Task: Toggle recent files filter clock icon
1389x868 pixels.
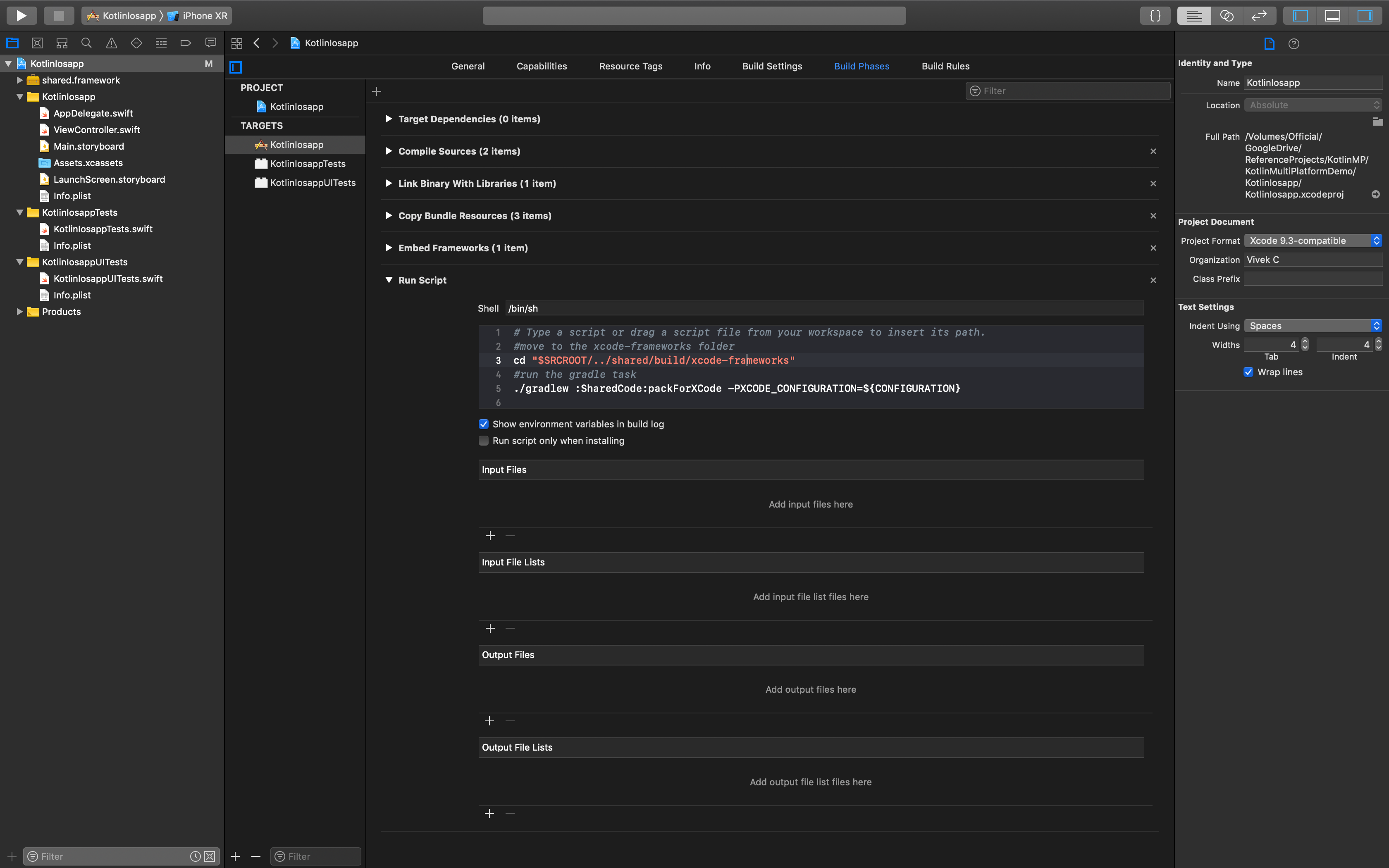Action: 195,856
